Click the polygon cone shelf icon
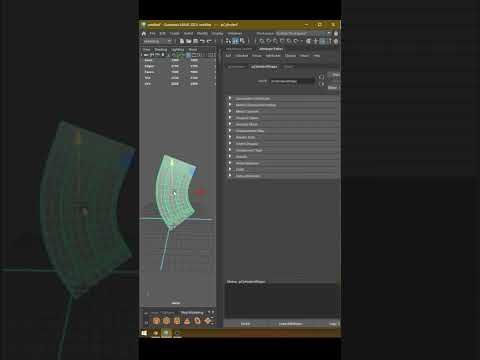480x360 pixels. pos(187,321)
